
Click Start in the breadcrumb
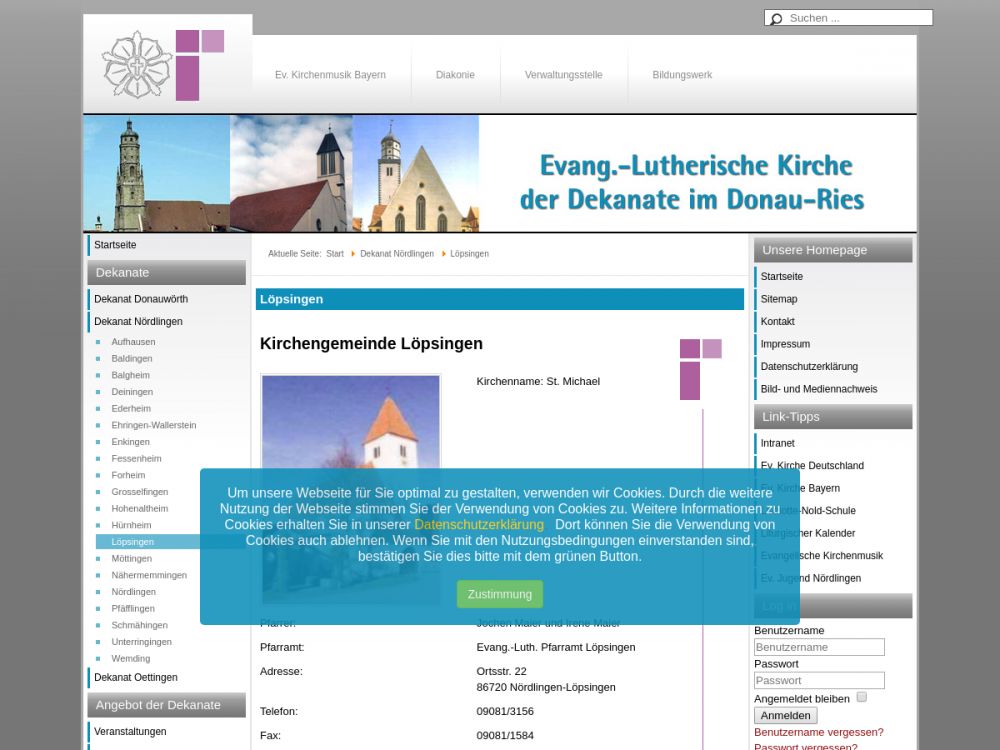pyautogui.click(x=334, y=254)
